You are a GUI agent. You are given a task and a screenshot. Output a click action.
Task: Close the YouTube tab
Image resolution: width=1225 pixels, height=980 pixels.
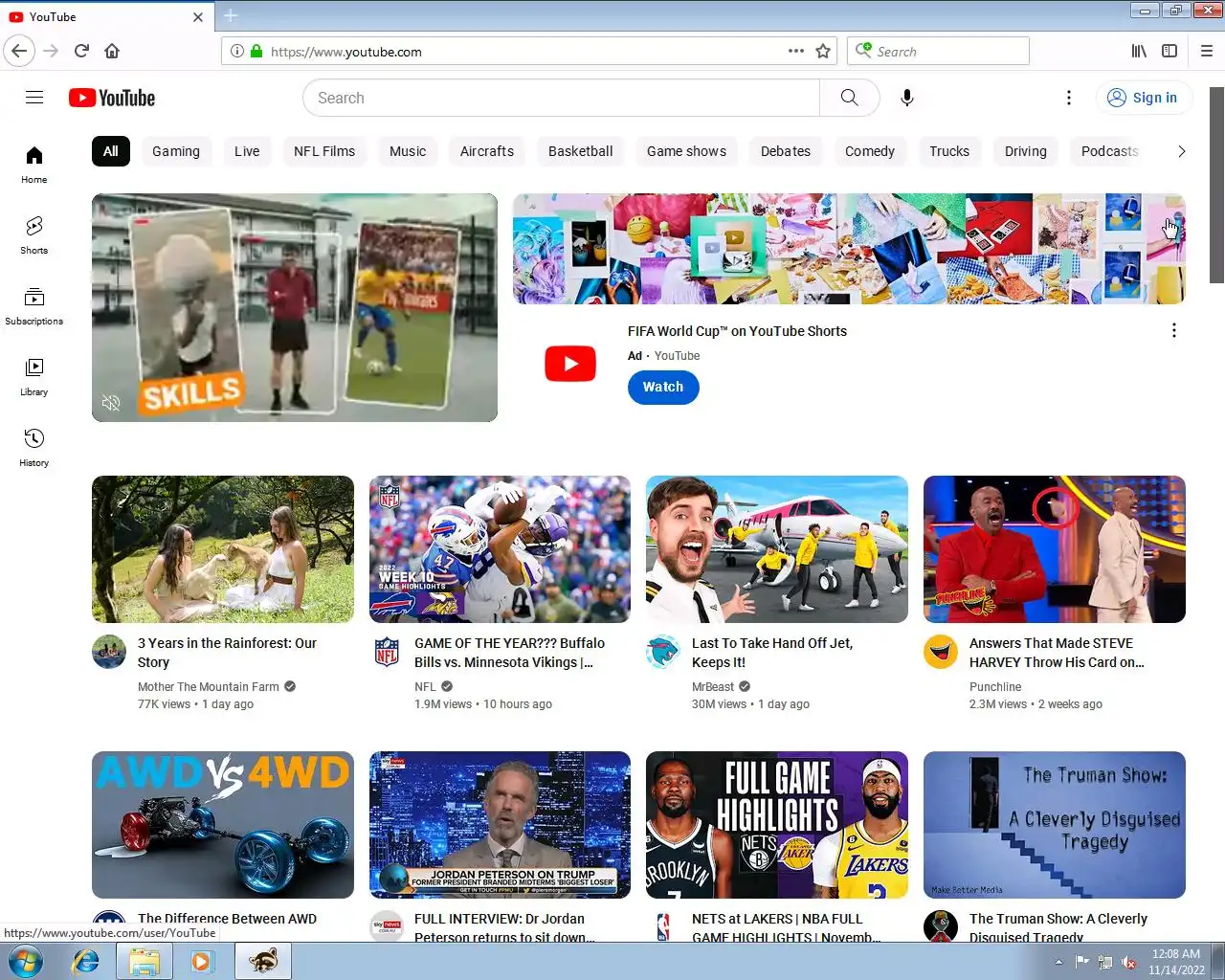click(x=198, y=17)
